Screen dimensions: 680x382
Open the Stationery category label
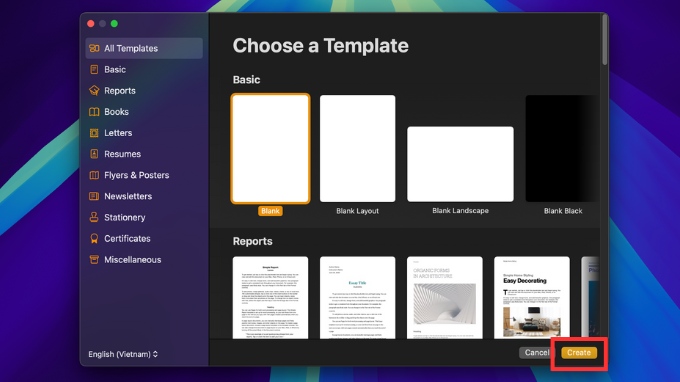tap(124, 217)
